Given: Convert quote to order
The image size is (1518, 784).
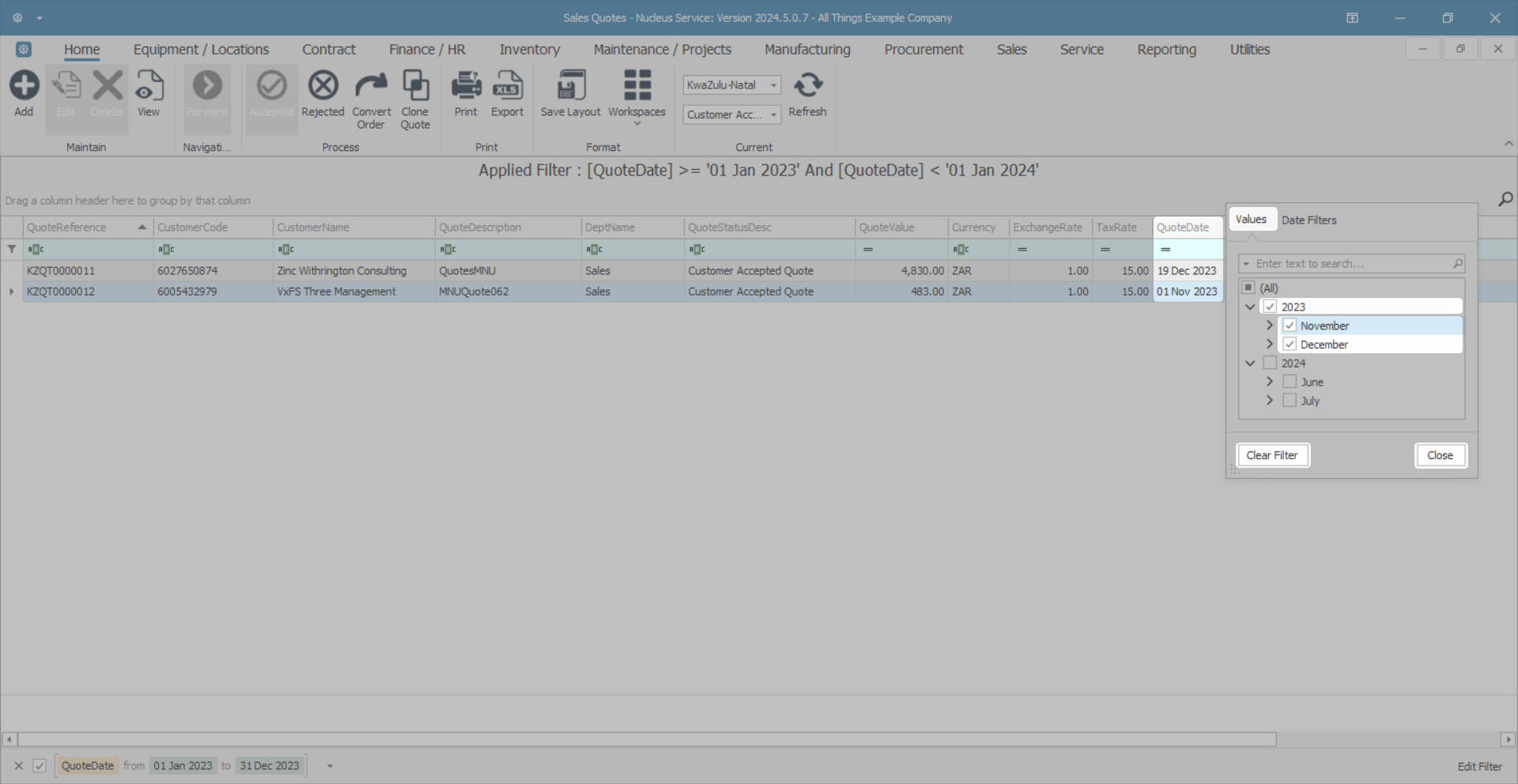Looking at the screenshot, I should (x=372, y=100).
